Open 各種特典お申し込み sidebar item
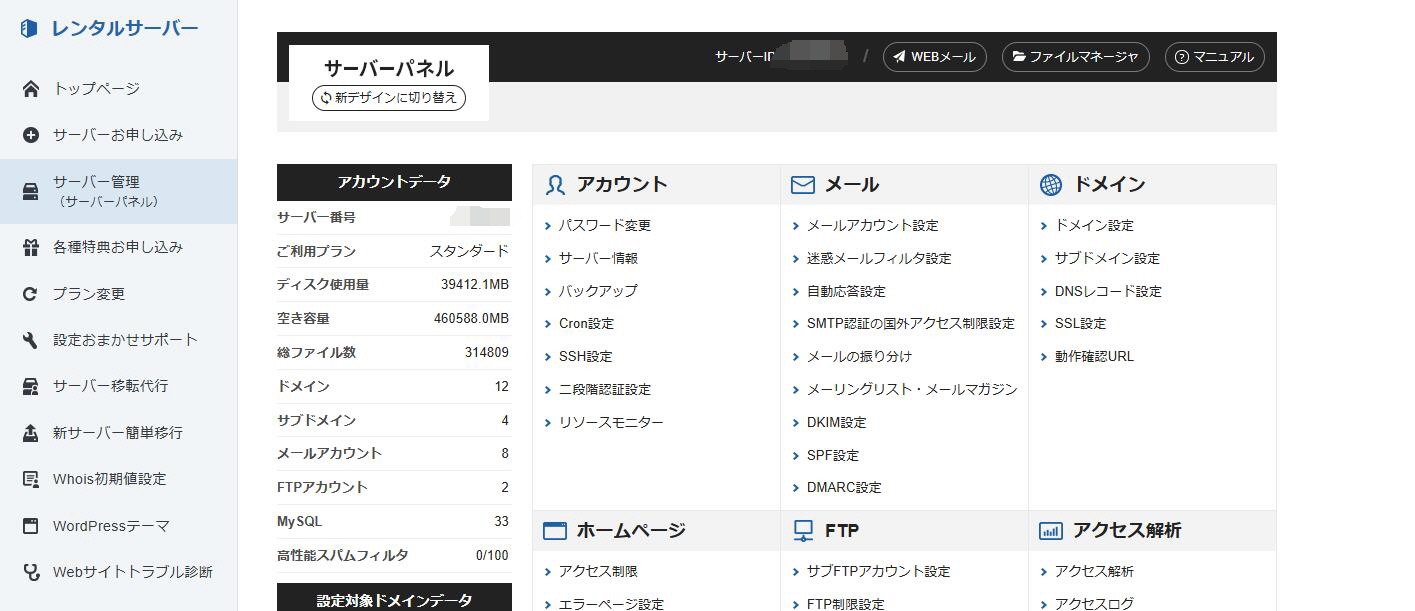The image size is (1415, 611). coord(118,247)
